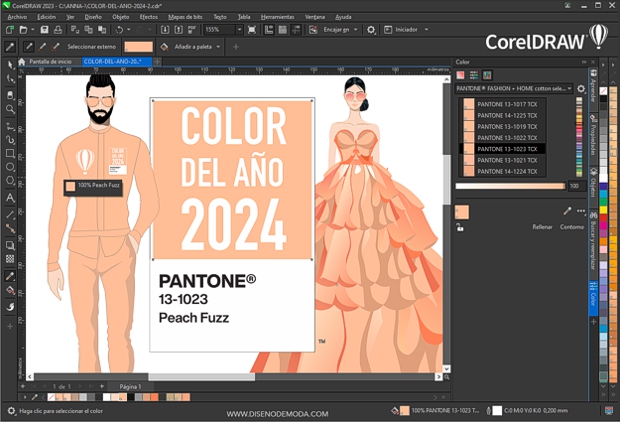Select the Transparency checkerboard tool
Screen dimensions: 620x422
(x=10, y=259)
